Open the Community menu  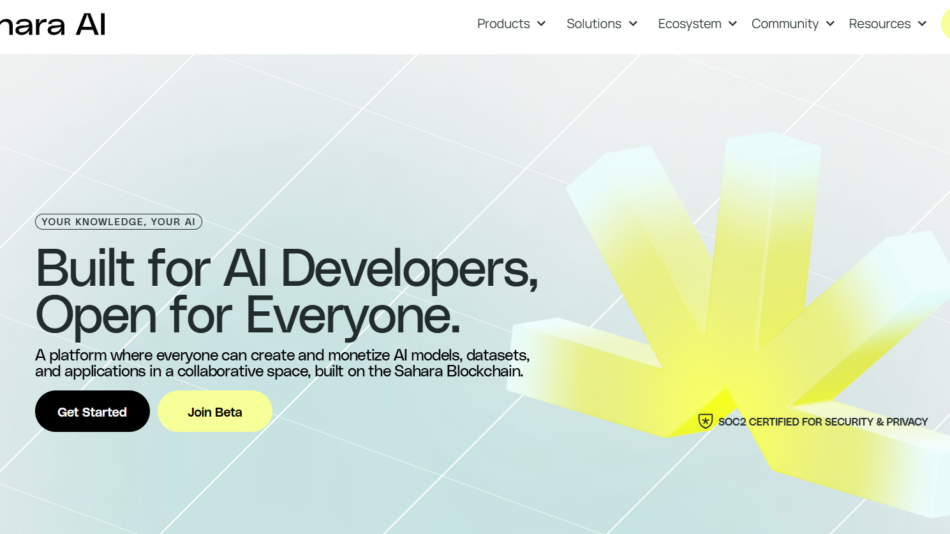785,24
